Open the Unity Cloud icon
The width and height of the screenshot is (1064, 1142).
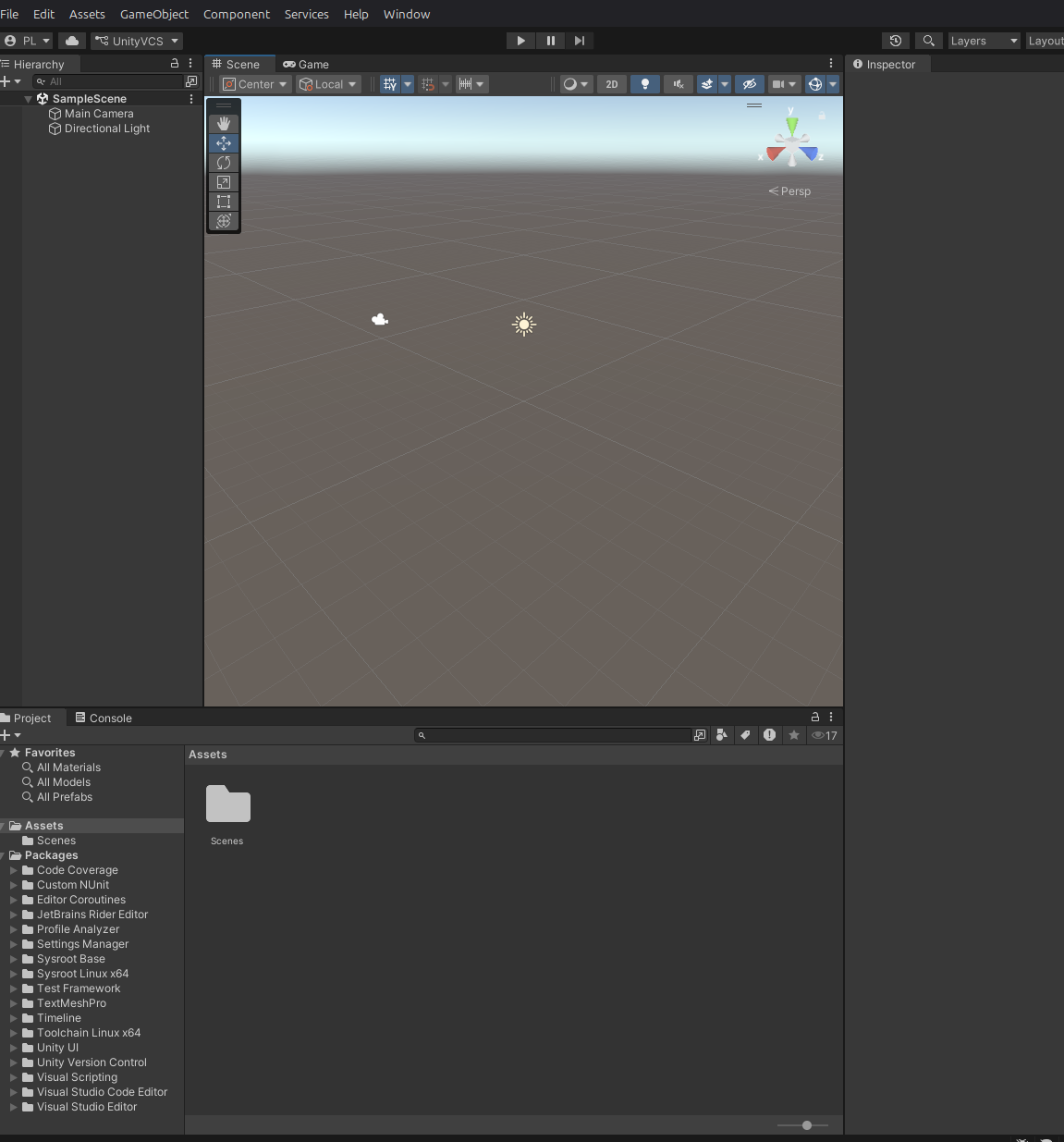click(x=72, y=41)
